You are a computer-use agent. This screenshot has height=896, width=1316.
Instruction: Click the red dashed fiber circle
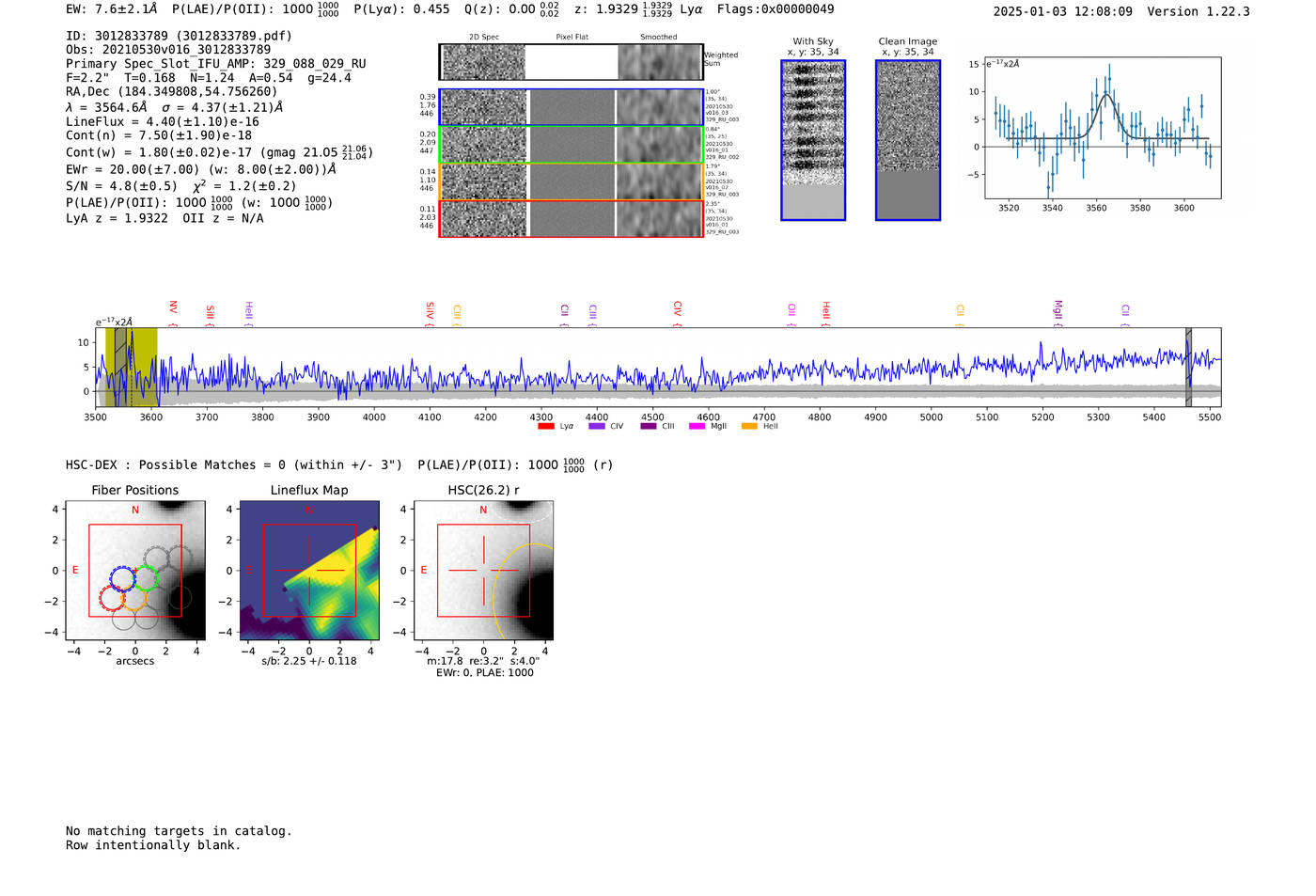[112, 598]
